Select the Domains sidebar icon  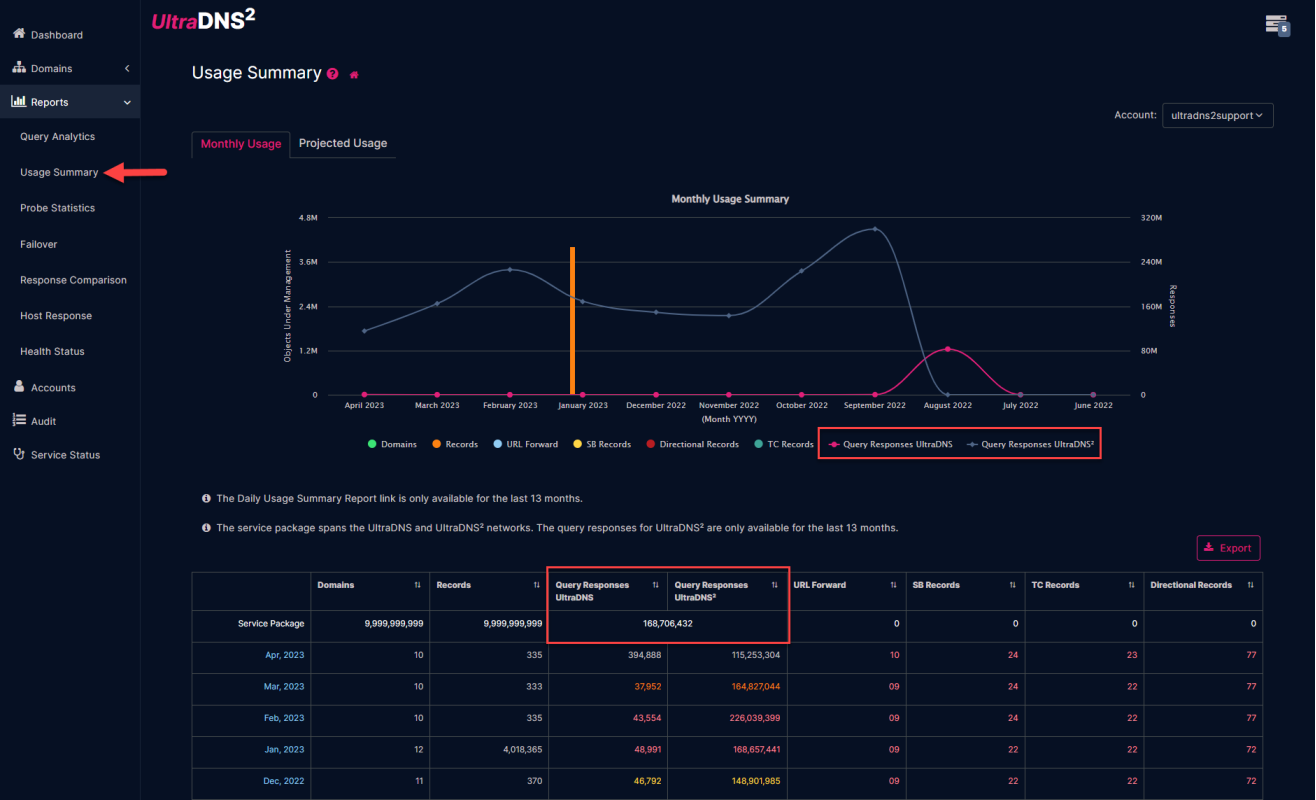(x=20, y=68)
